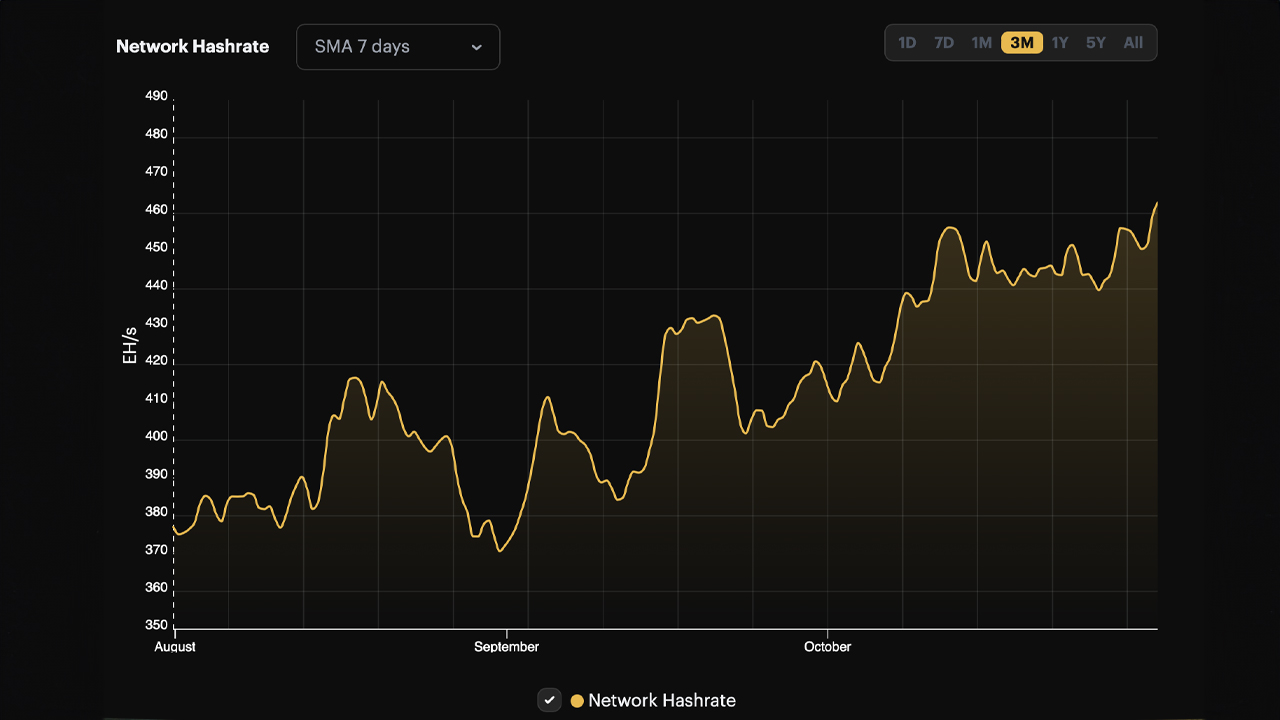1280x720 pixels.
Task: Open the SMA 7 days dropdown
Action: pyautogui.click(x=397, y=46)
